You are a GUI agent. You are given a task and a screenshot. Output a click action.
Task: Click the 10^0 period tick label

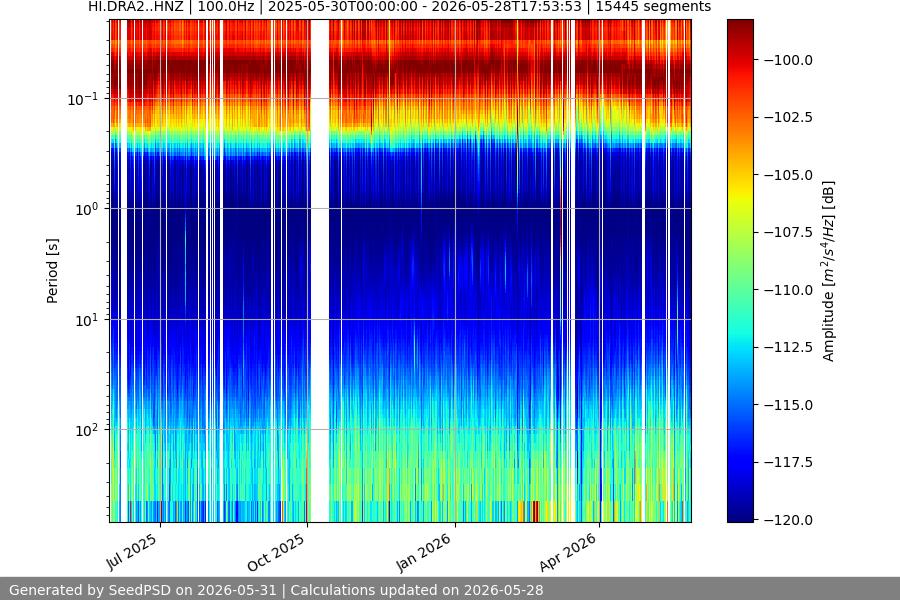point(86,209)
